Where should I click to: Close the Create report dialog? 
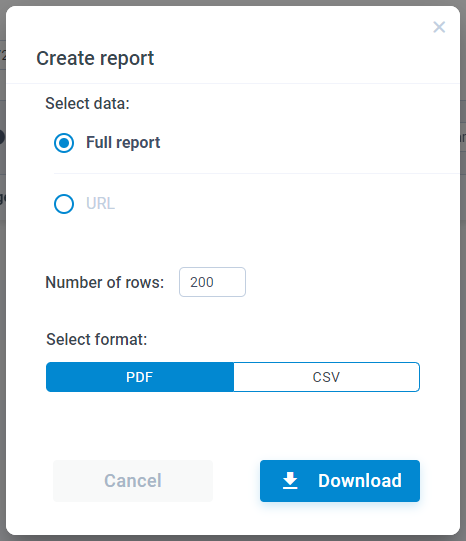pos(439,27)
